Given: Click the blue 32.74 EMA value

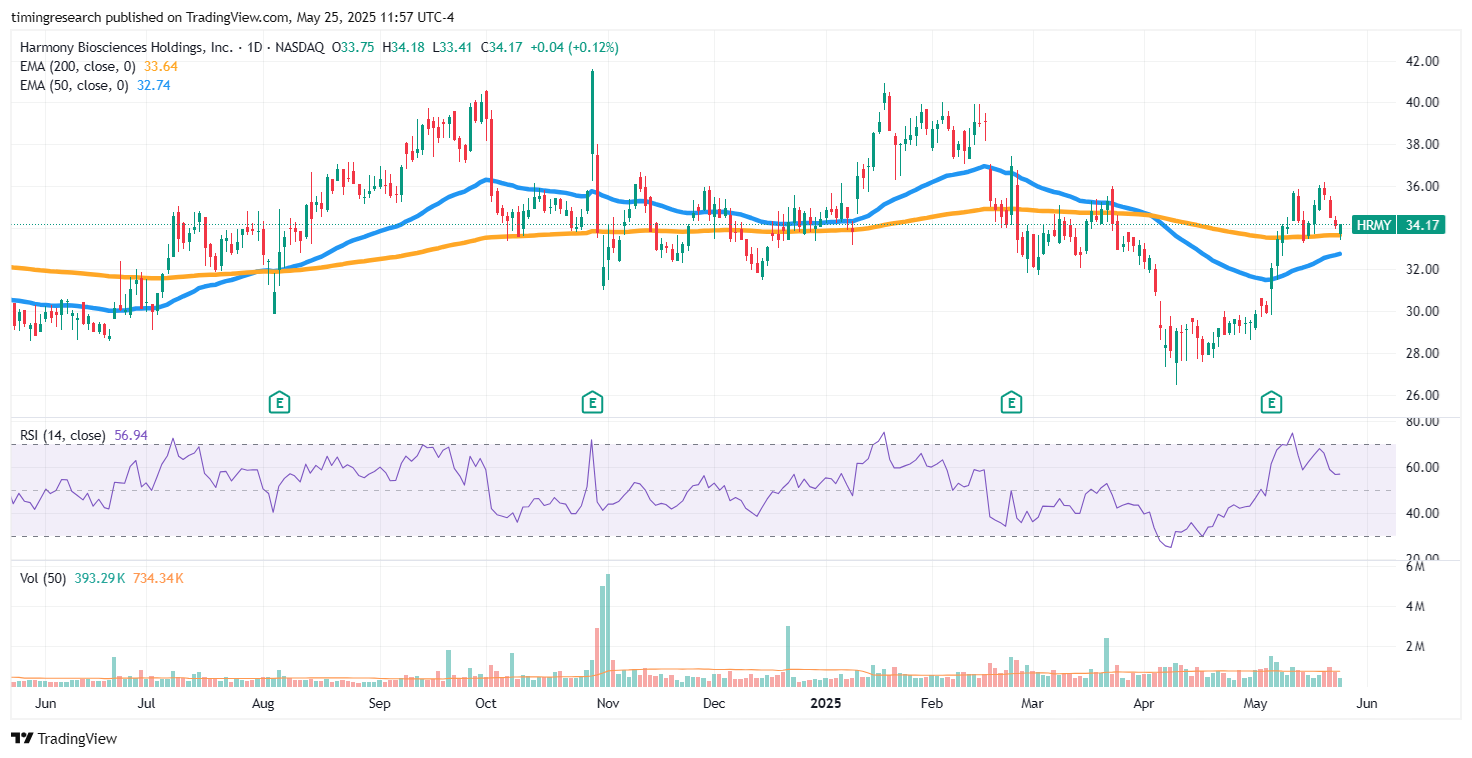Looking at the screenshot, I should 152,85.
